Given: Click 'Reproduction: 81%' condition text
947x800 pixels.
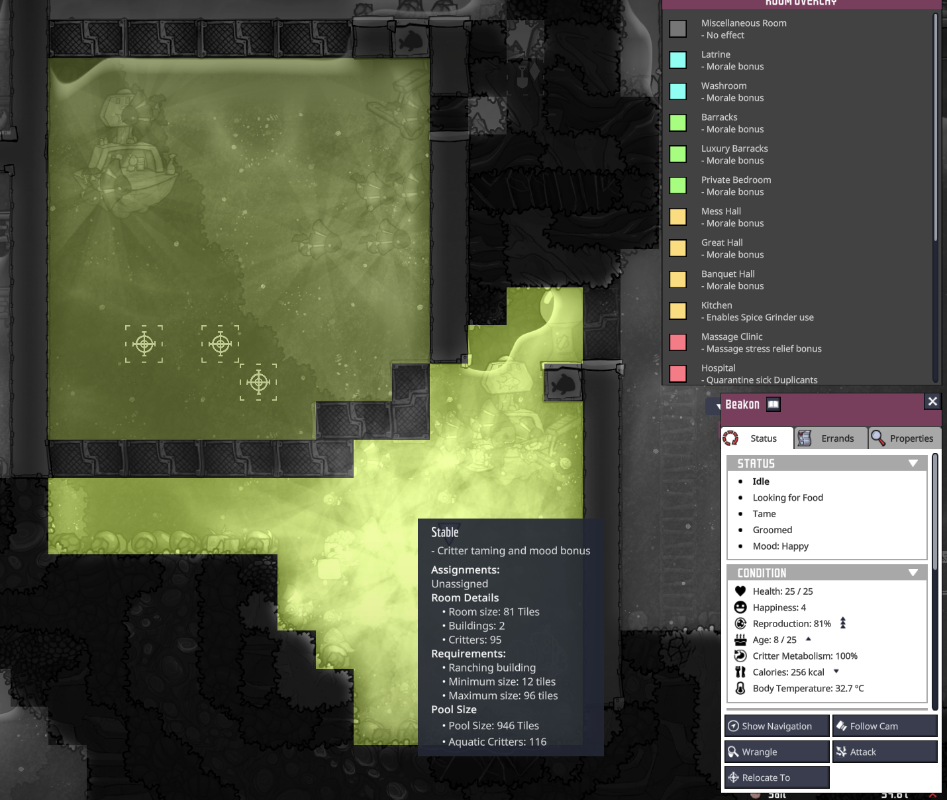Looking at the screenshot, I should (x=792, y=624).
